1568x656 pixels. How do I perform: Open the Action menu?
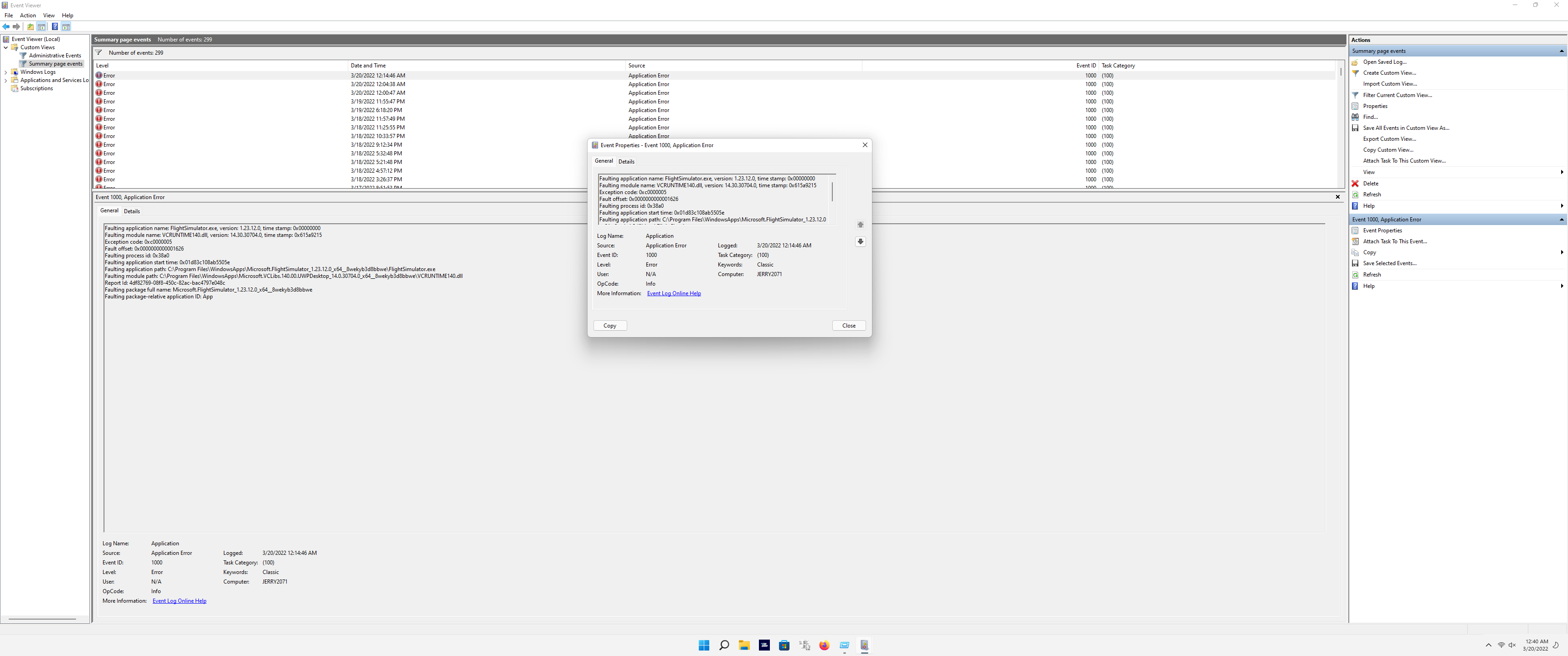point(28,15)
